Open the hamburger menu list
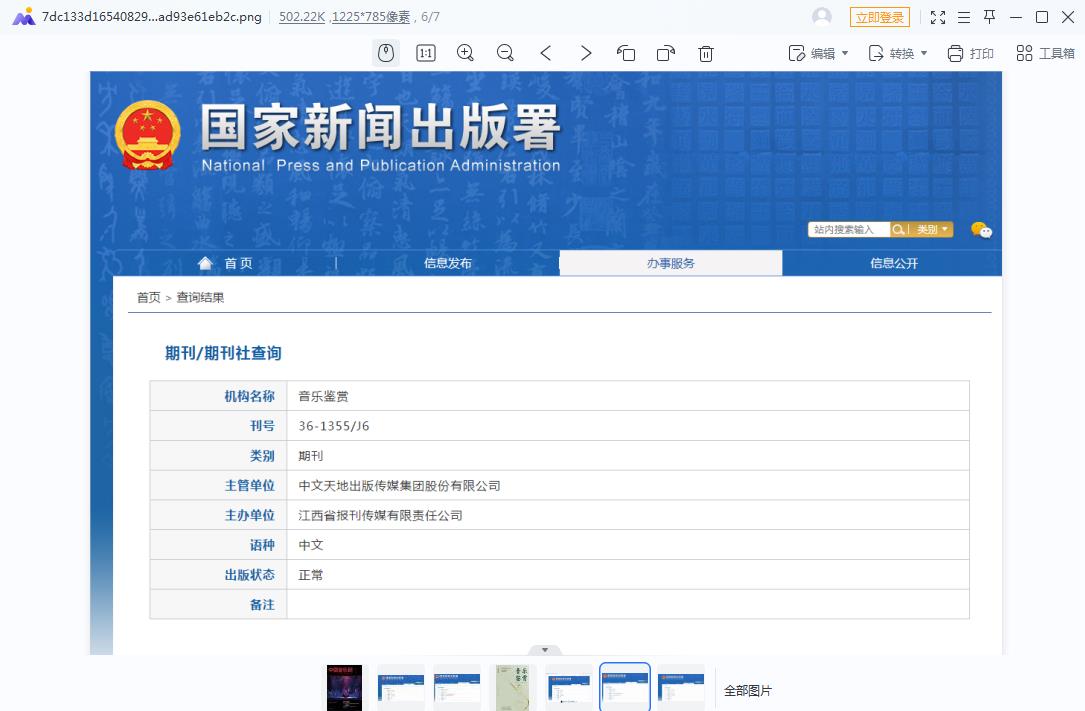Screen dimensions: 1085x711 [x=964, y=17]
